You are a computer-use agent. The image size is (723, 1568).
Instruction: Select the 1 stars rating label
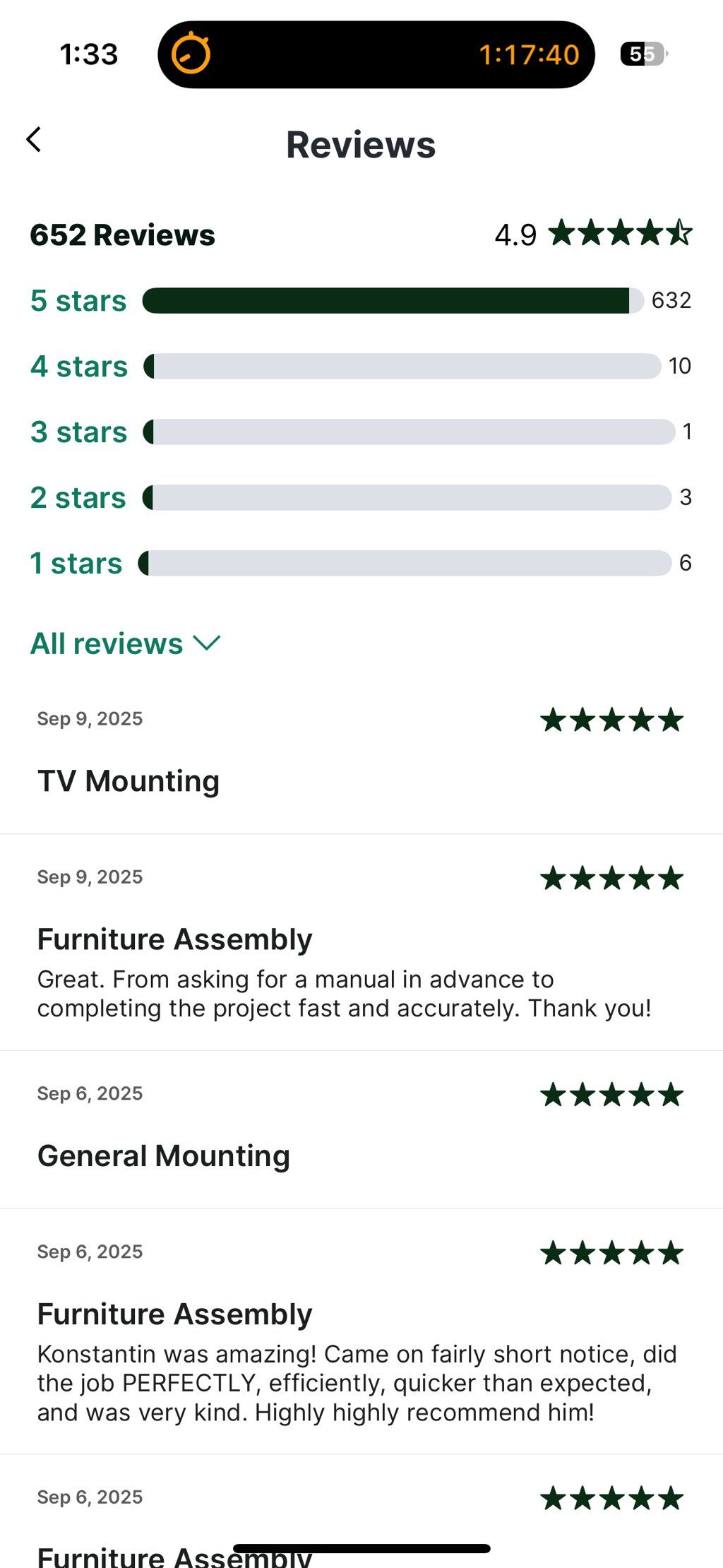coord(76,564)
